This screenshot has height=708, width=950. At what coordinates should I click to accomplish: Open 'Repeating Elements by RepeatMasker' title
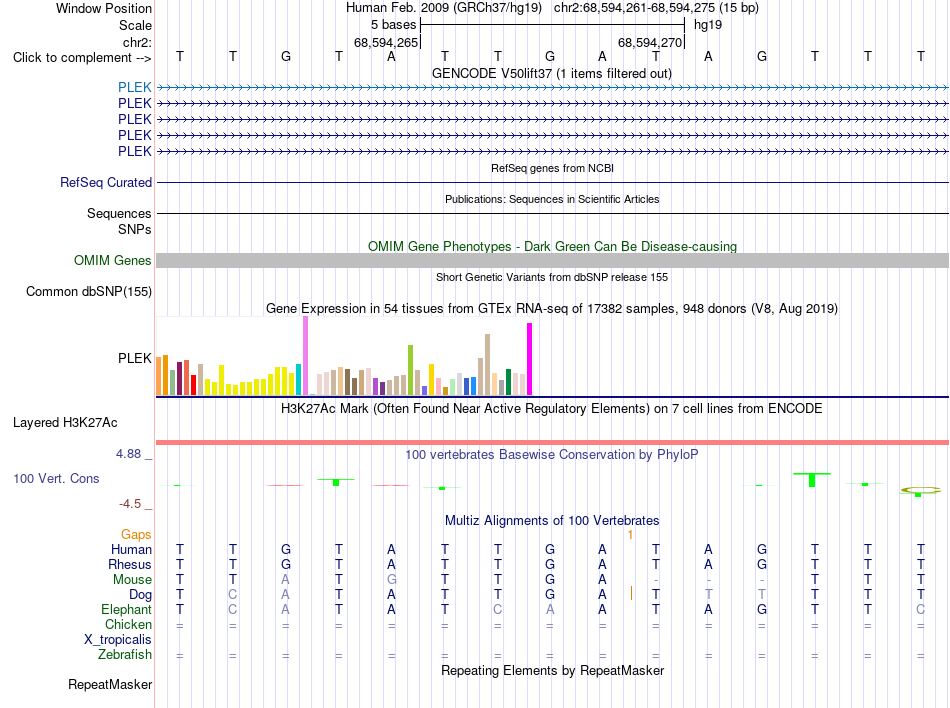(x=553, y=670)
